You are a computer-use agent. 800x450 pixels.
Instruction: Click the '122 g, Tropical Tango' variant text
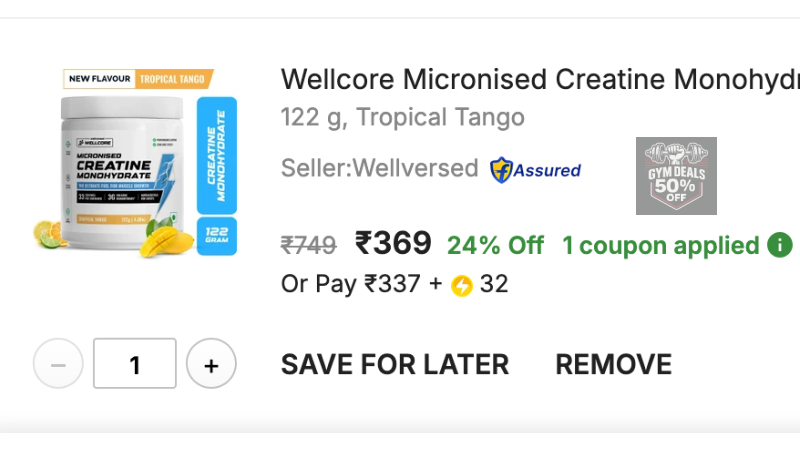pyautogui.click(x=402, y=117)
